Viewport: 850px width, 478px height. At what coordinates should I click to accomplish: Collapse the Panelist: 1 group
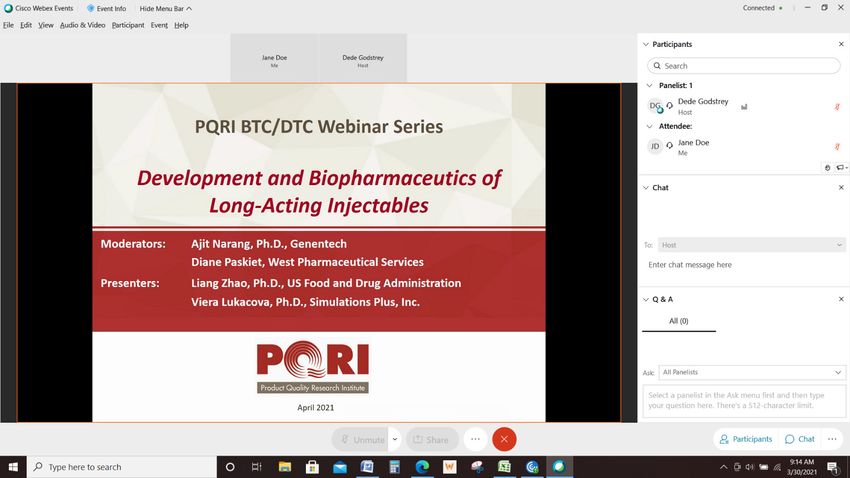649,86
